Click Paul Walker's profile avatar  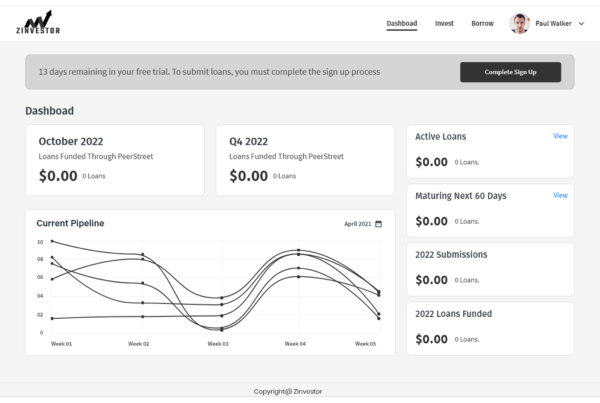point(519,23)
